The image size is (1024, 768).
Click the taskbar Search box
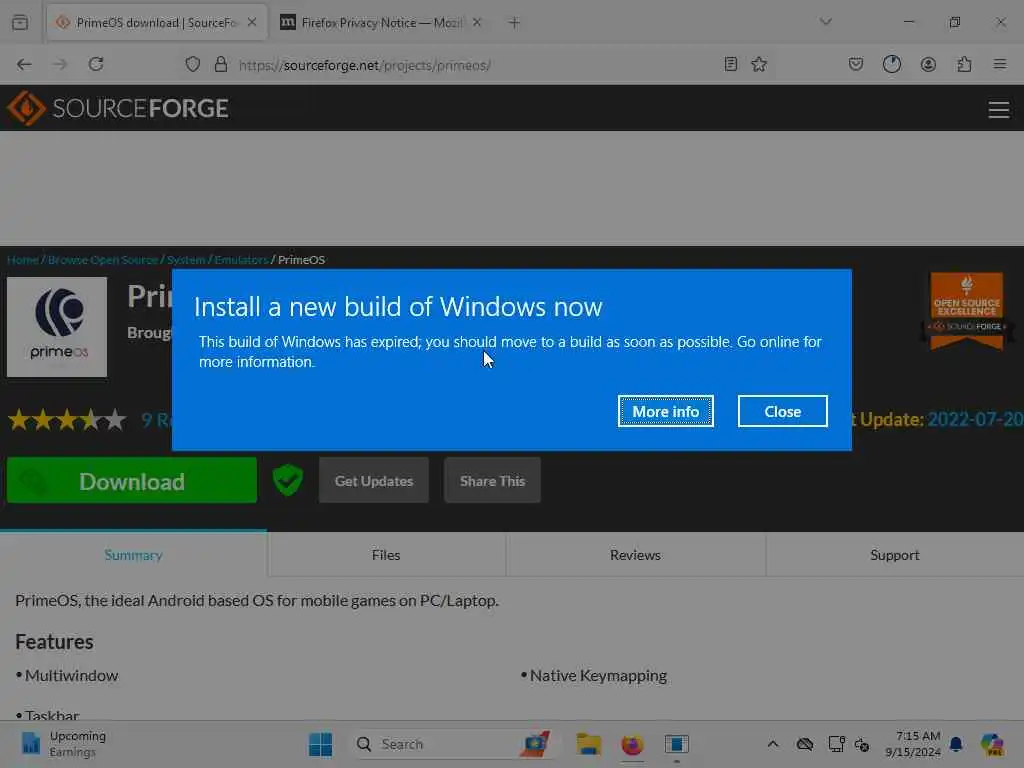coord(453,744)
